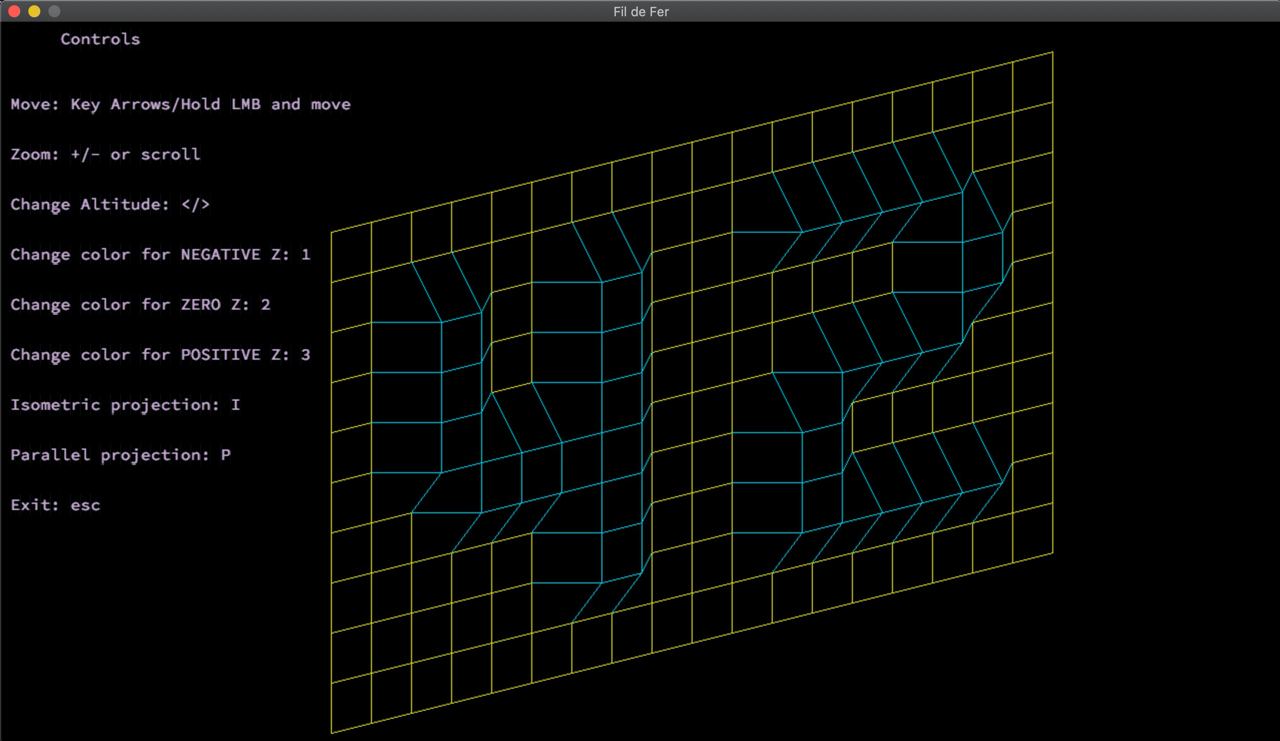Click the 'Controls' heading text
This screenshot has height=741, width=1280.
tap(100, 39)
